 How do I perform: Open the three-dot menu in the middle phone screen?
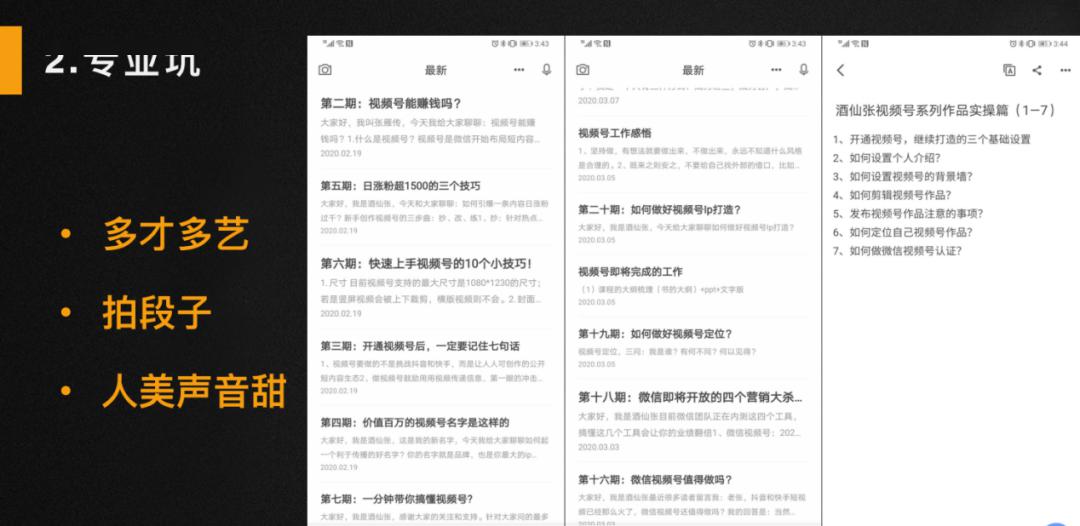776,70
